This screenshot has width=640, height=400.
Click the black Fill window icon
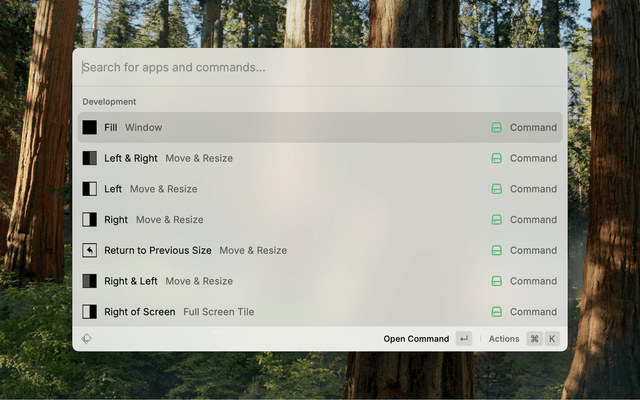pos(90,128)
